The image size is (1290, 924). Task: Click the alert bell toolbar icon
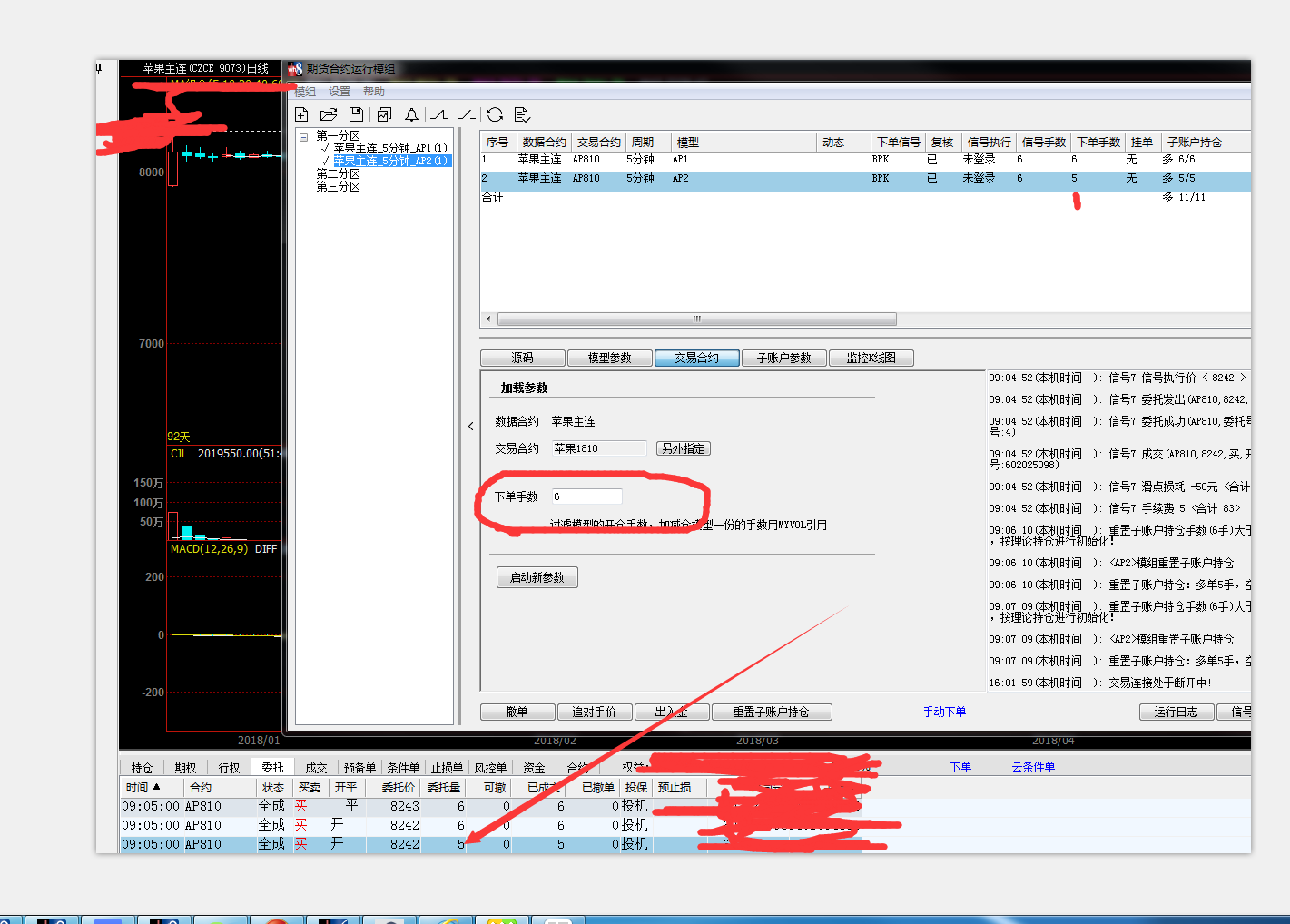(411, 114)
